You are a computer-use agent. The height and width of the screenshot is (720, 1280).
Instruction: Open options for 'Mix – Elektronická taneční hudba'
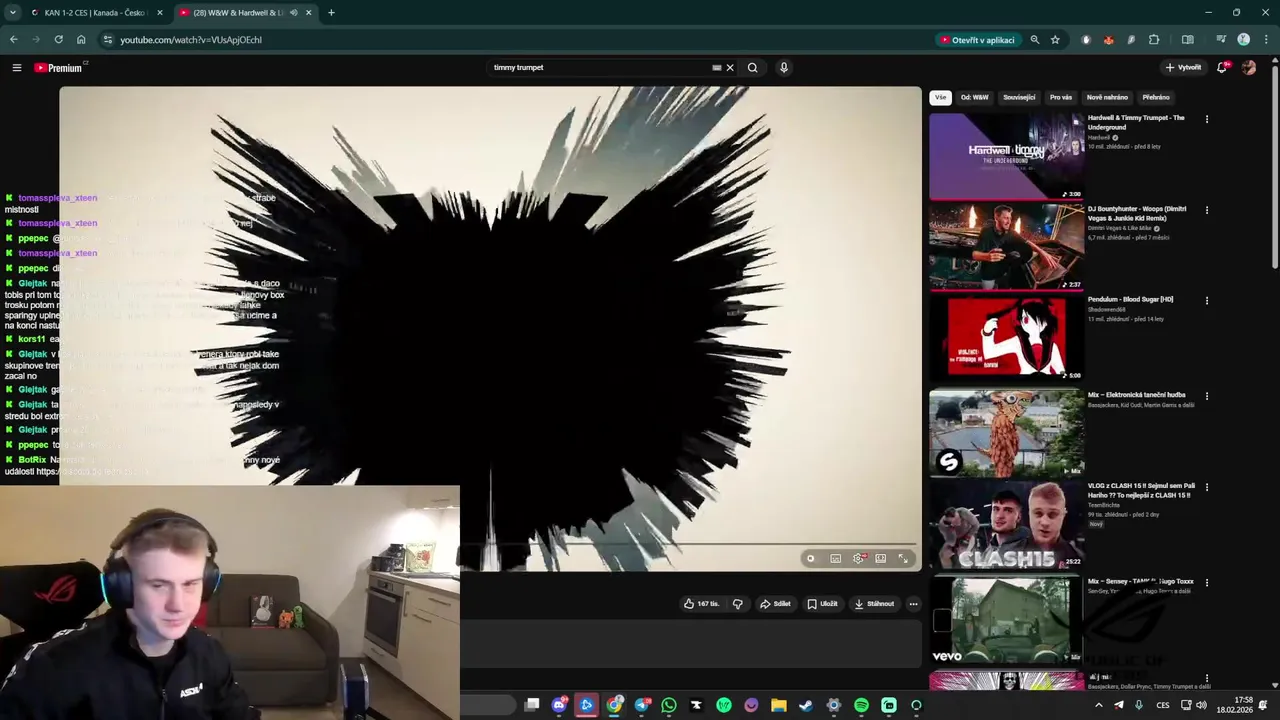pos(1206,396)
